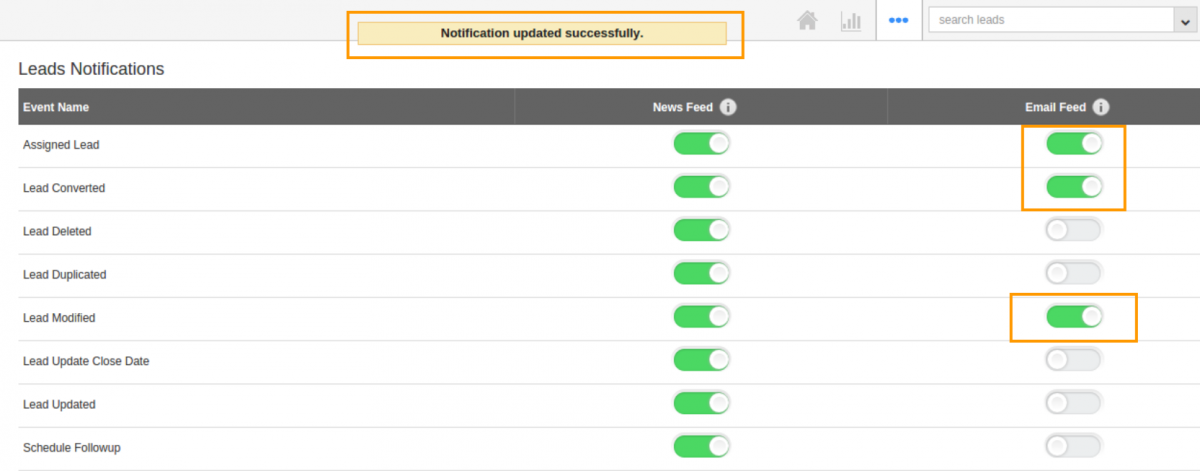Disable Lead Modified email feed toggle
The height and width of the screenshot is (471, 1200).
point(1074,317)
